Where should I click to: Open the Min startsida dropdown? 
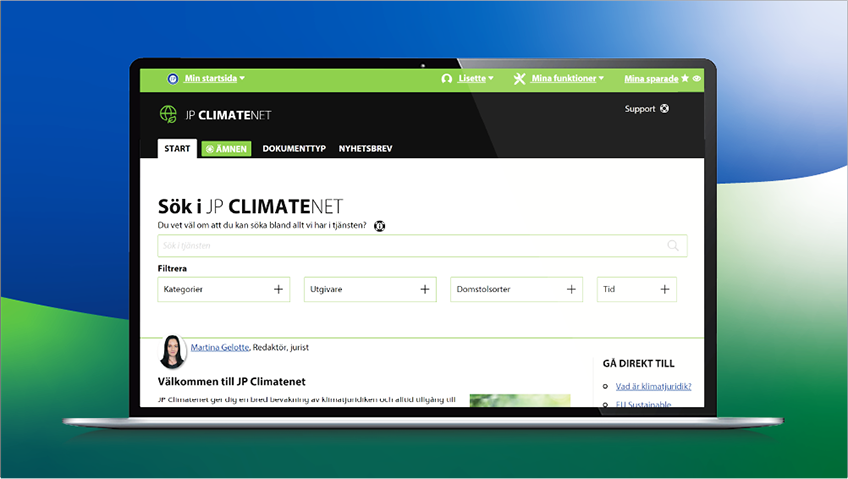pyautogui.click(x=215, y=78)
